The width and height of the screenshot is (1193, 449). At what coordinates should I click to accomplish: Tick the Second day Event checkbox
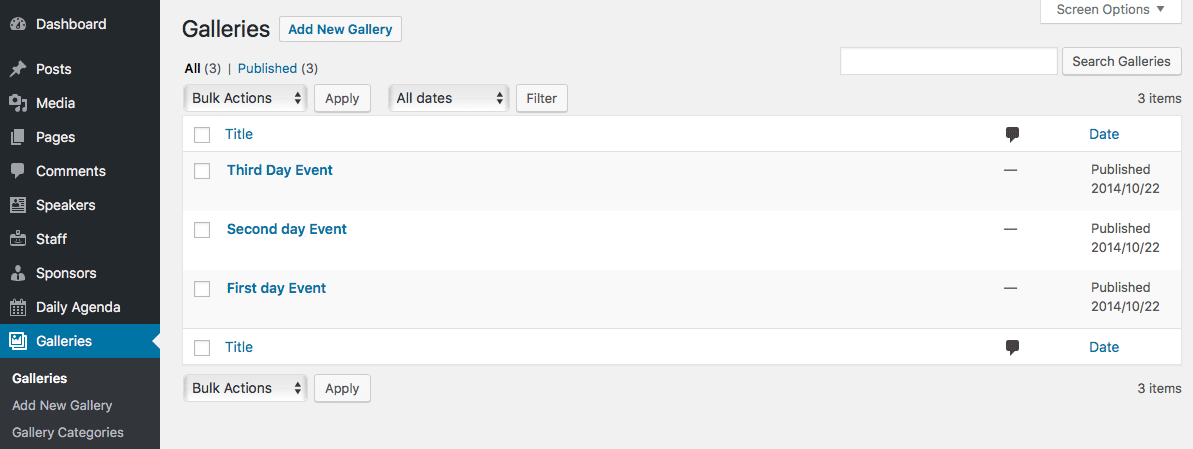click(202, 230)
